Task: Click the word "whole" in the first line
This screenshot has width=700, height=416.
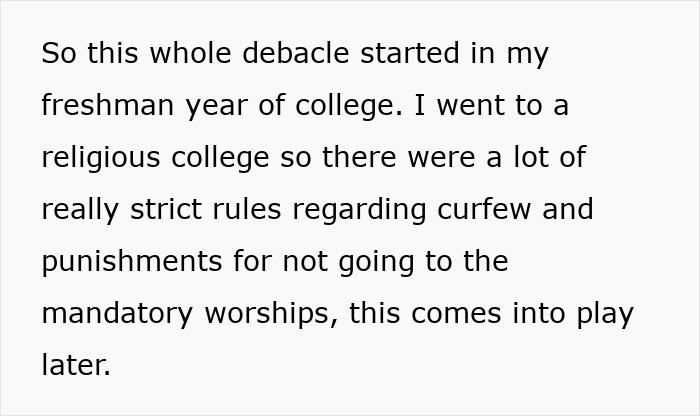Action: click(185, 54)
